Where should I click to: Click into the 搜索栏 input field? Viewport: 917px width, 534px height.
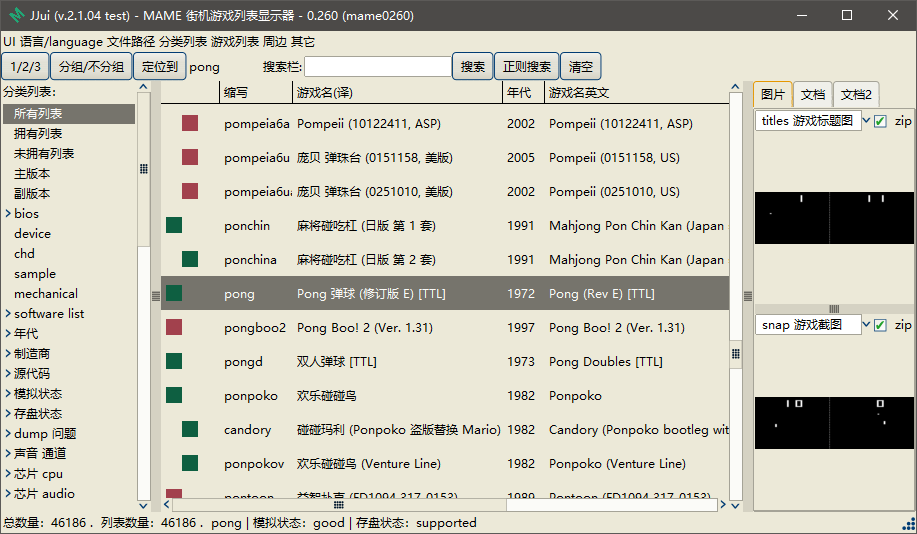(378, 67)
